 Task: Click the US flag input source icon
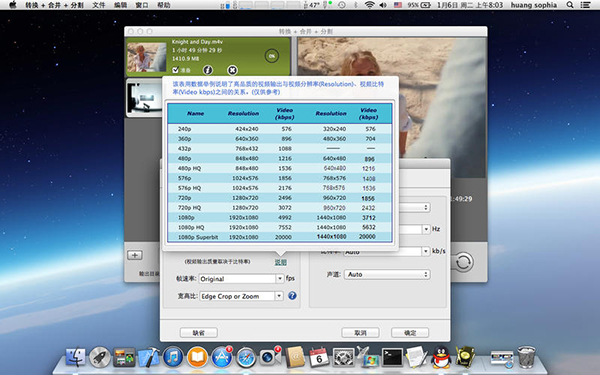pos(398,5)
